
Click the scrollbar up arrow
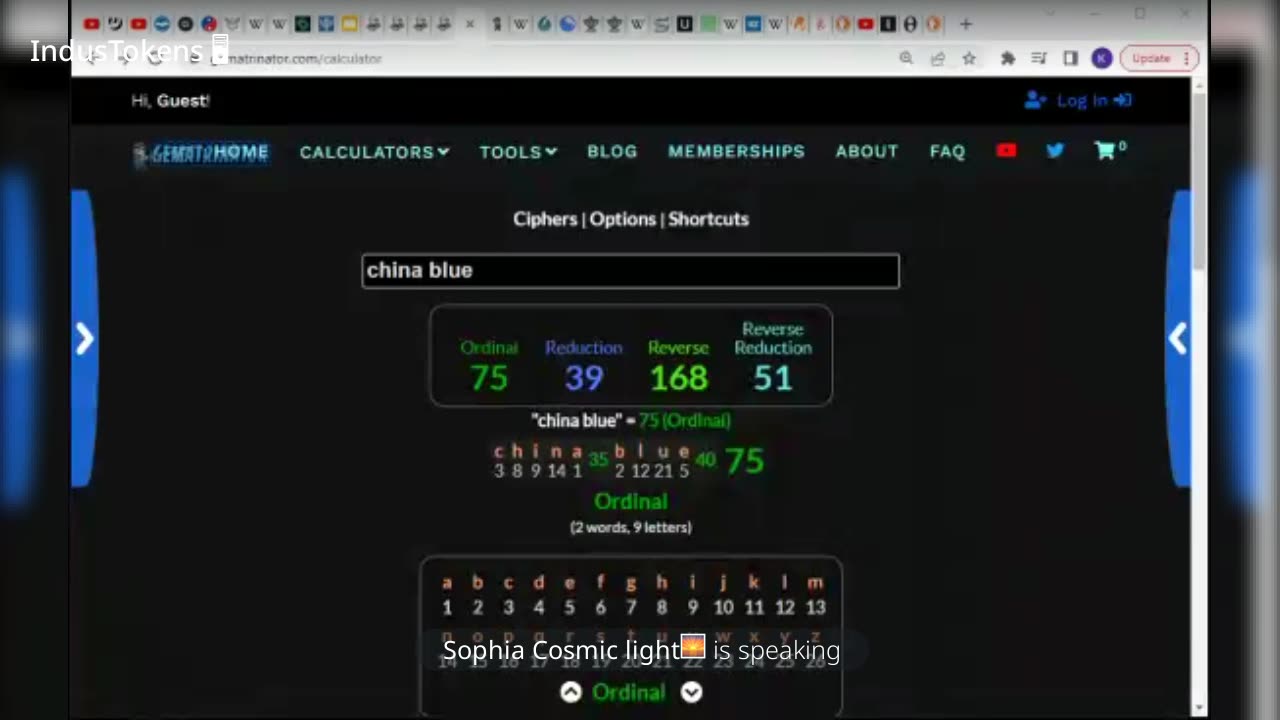(x=1199, y=85)
